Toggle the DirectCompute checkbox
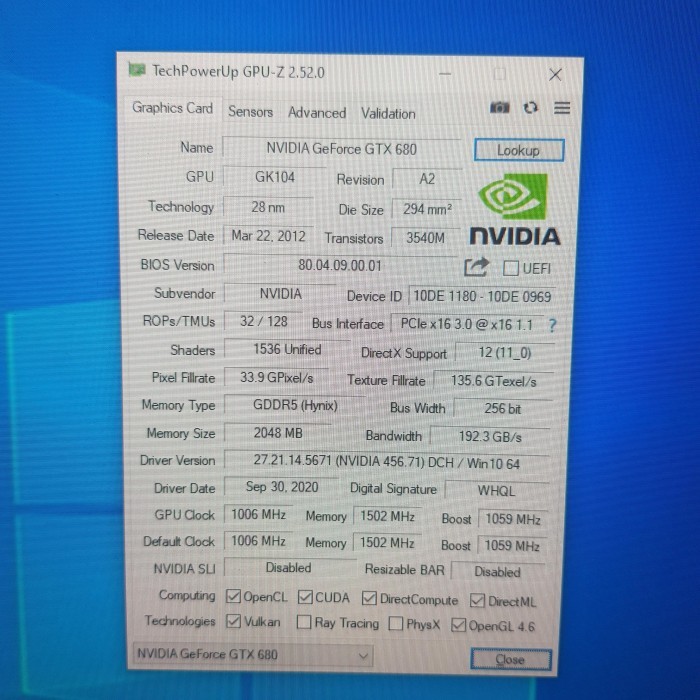This screenshot has height=700, width=700. 369,598
